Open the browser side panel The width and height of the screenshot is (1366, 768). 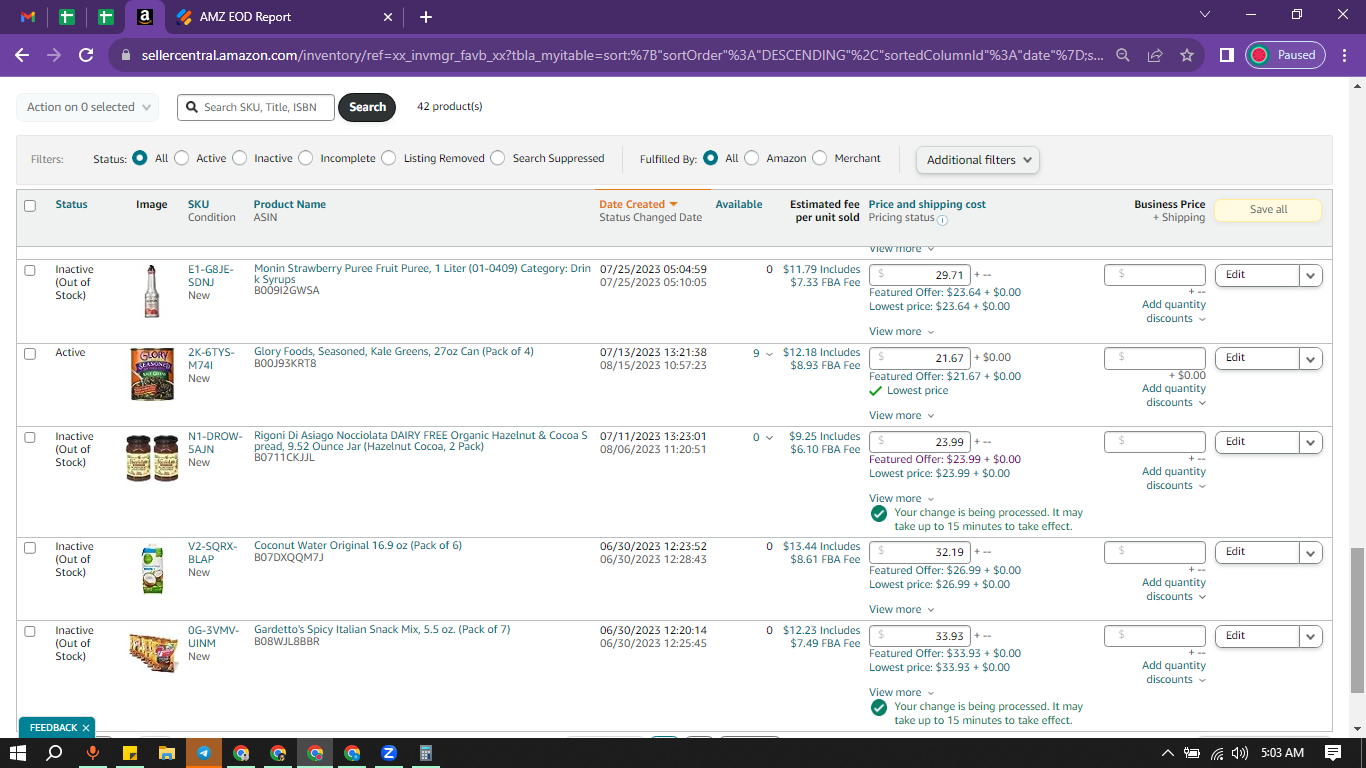[x=1227, y=55]
